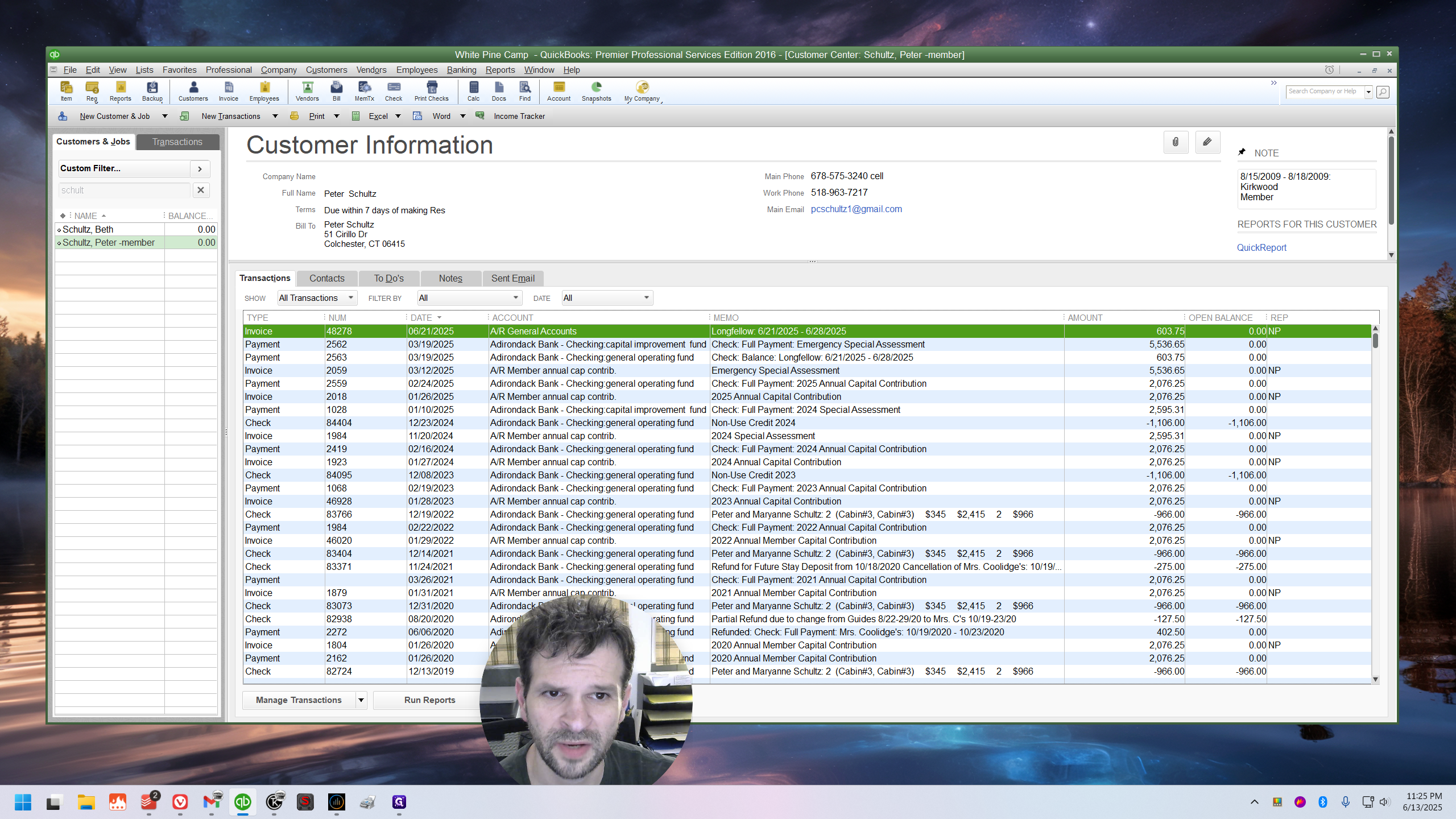Image resolution: width=1456 pixels, height=819 pixels.
Task: Open the Banking menu
Action: [x=461, y=70]
